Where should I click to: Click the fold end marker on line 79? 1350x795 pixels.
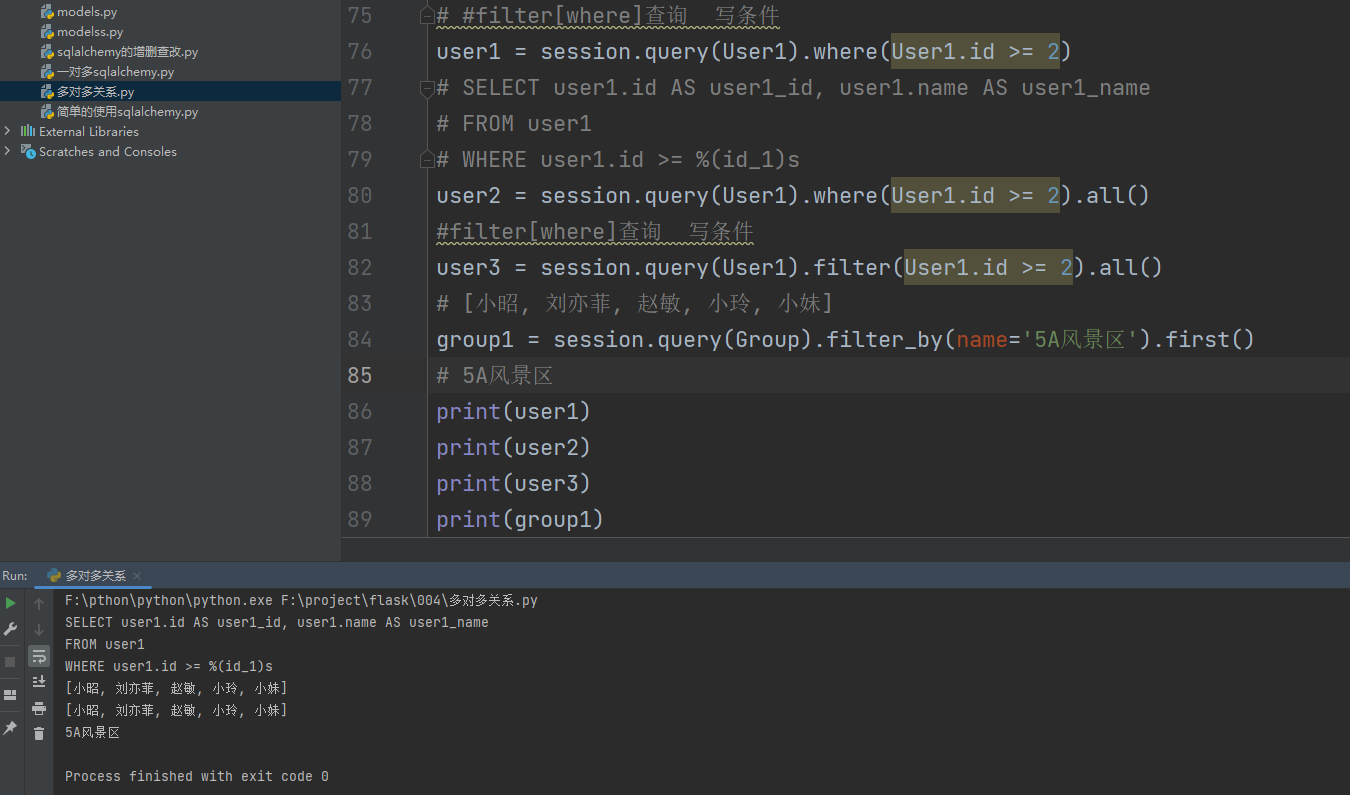tap(427, 160)
